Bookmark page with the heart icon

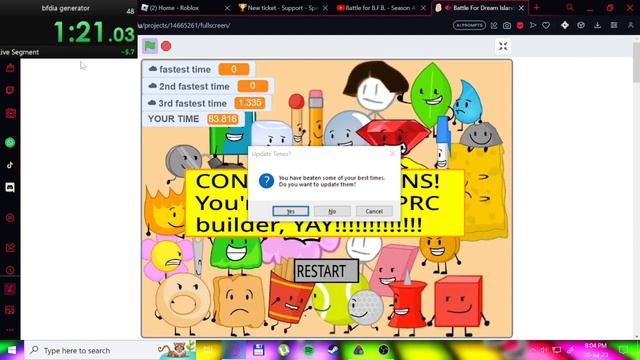click(x=546, y=25)
